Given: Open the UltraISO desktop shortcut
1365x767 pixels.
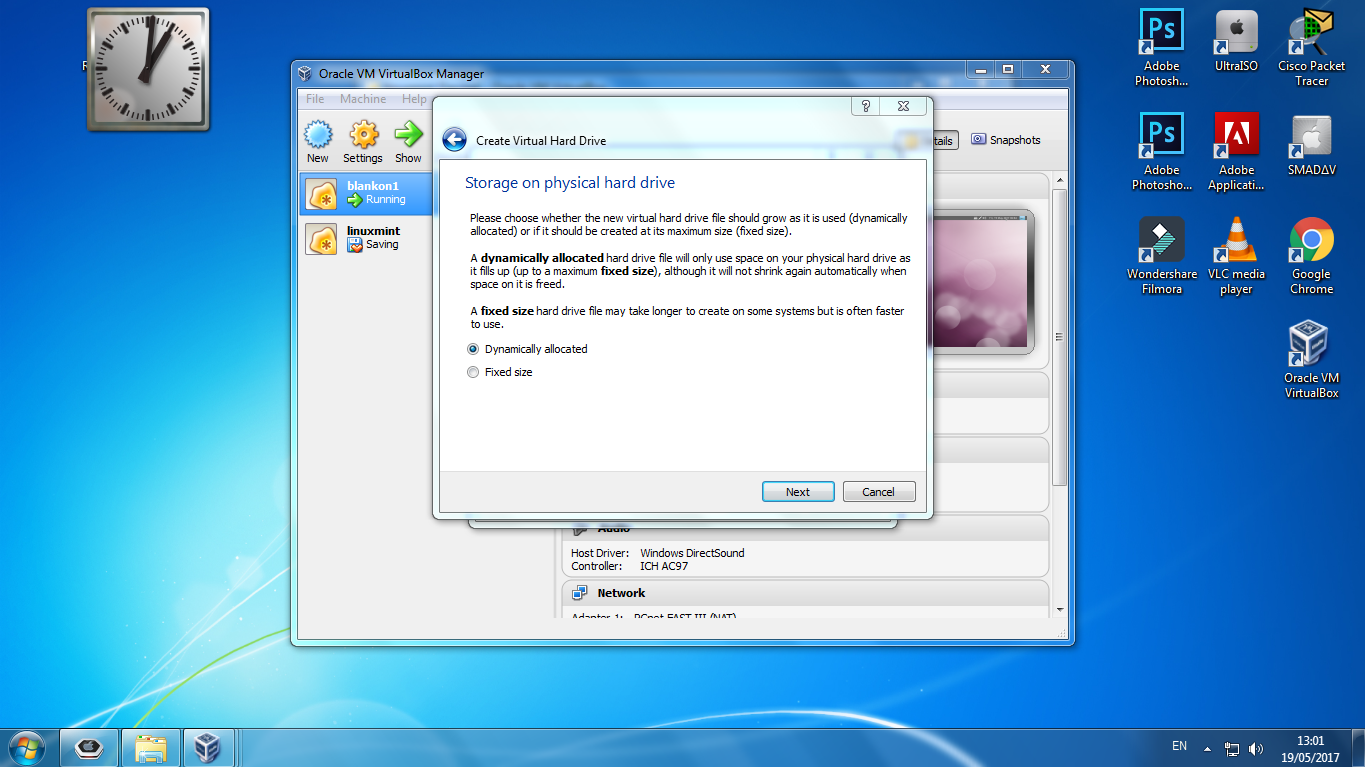Looking at the screenshot, I should click(1236, 41).
